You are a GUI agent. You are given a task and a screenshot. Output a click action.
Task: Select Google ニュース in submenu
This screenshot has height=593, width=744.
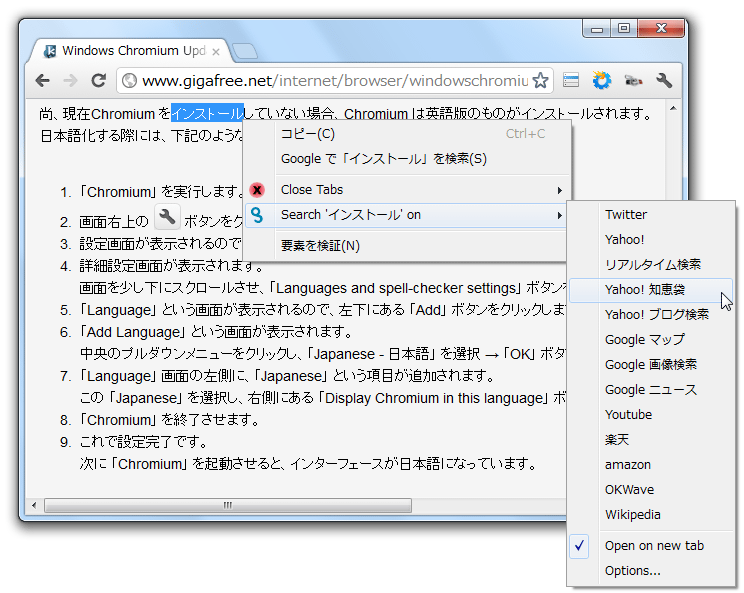651,390
